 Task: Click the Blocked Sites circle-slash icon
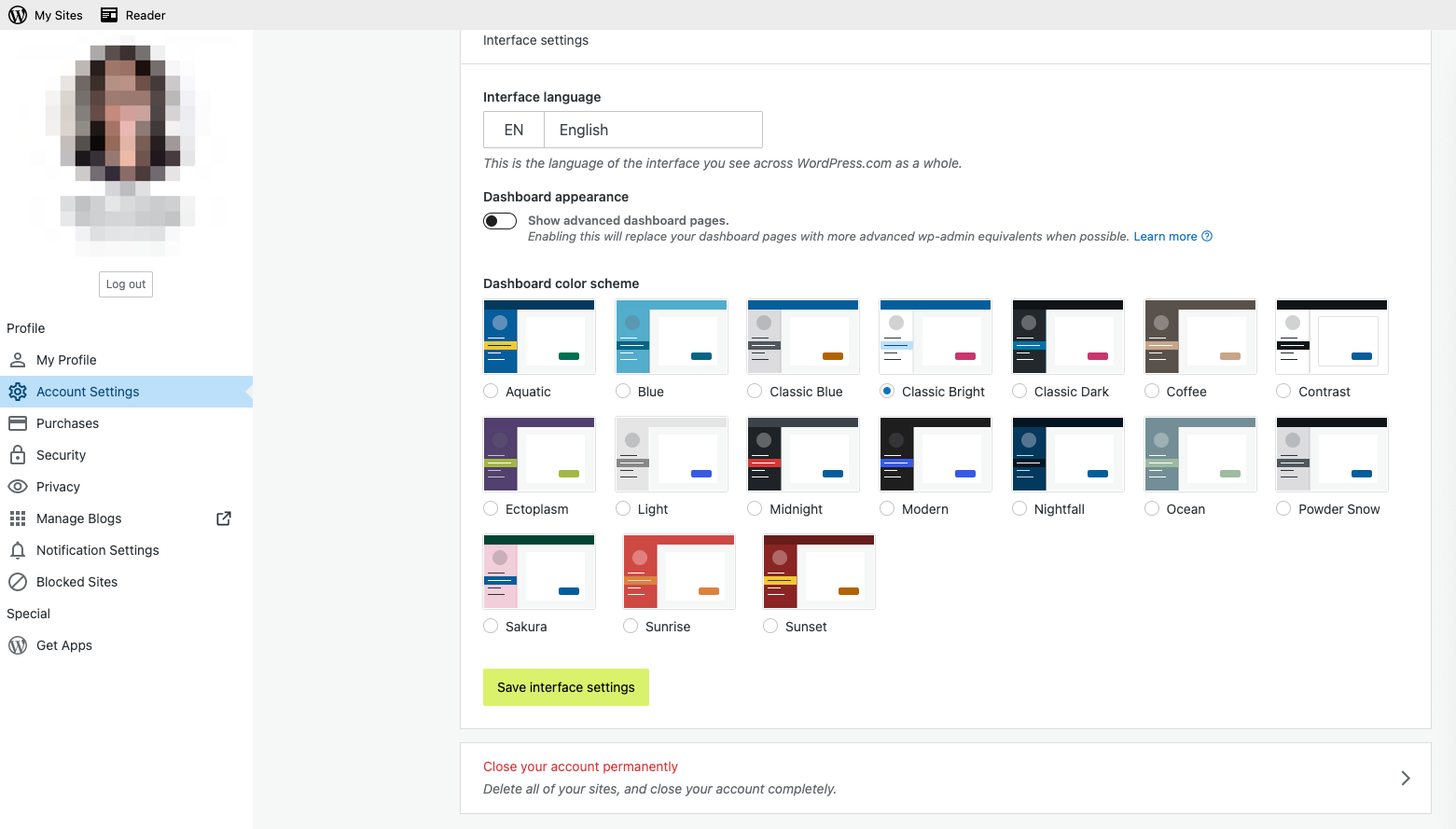(x=18, y=582)
